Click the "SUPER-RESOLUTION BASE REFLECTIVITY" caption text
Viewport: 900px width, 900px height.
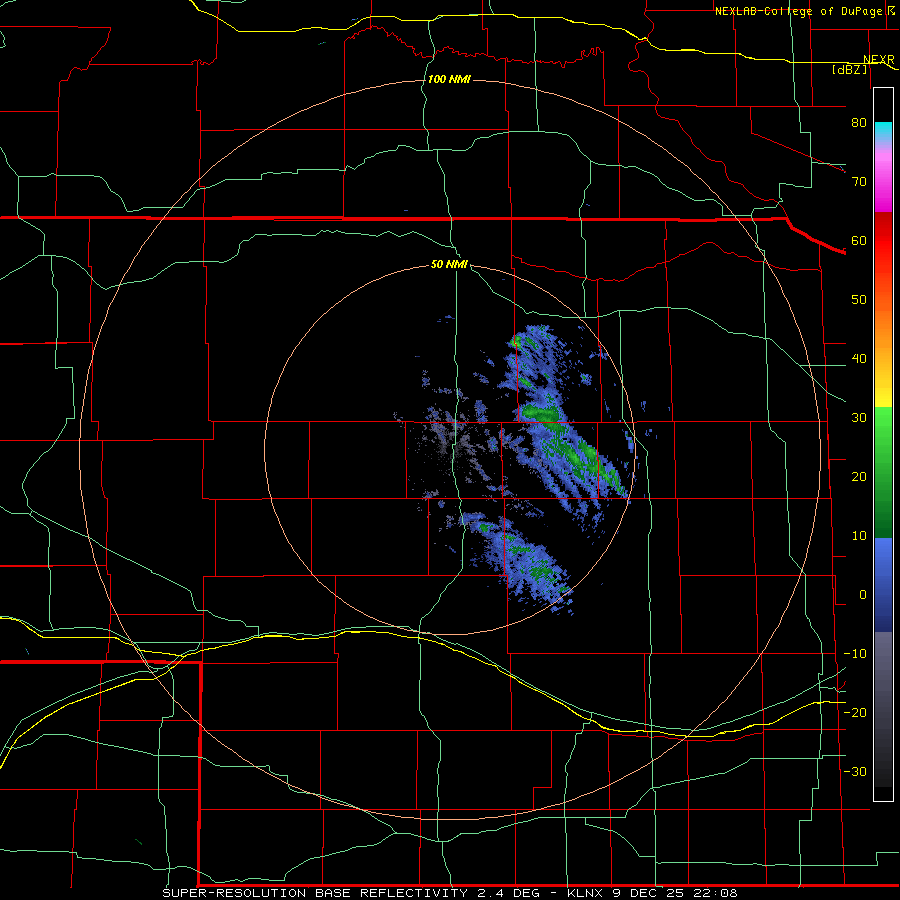(315, 893)
